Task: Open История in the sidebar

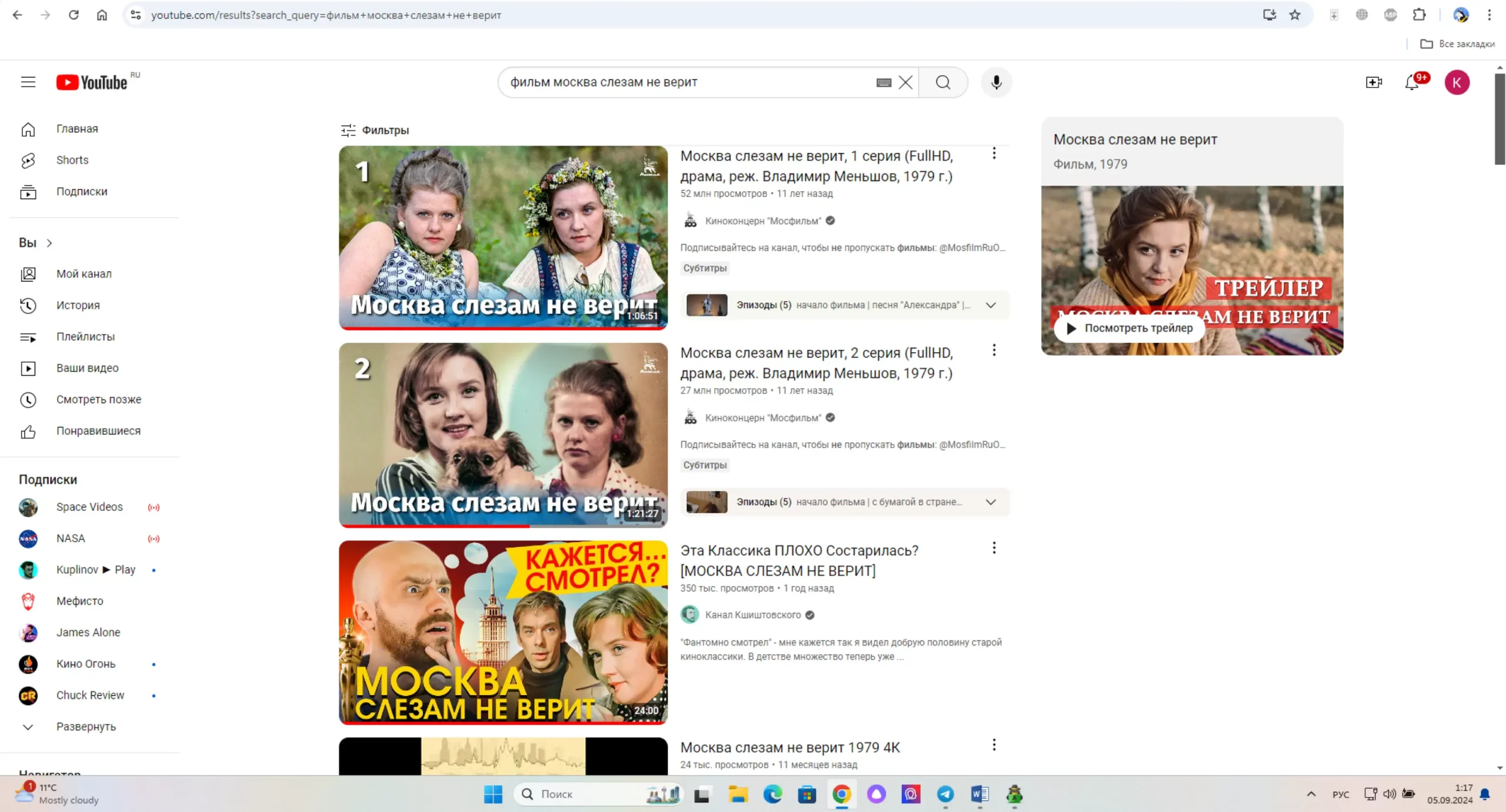Action: (78, 305)
